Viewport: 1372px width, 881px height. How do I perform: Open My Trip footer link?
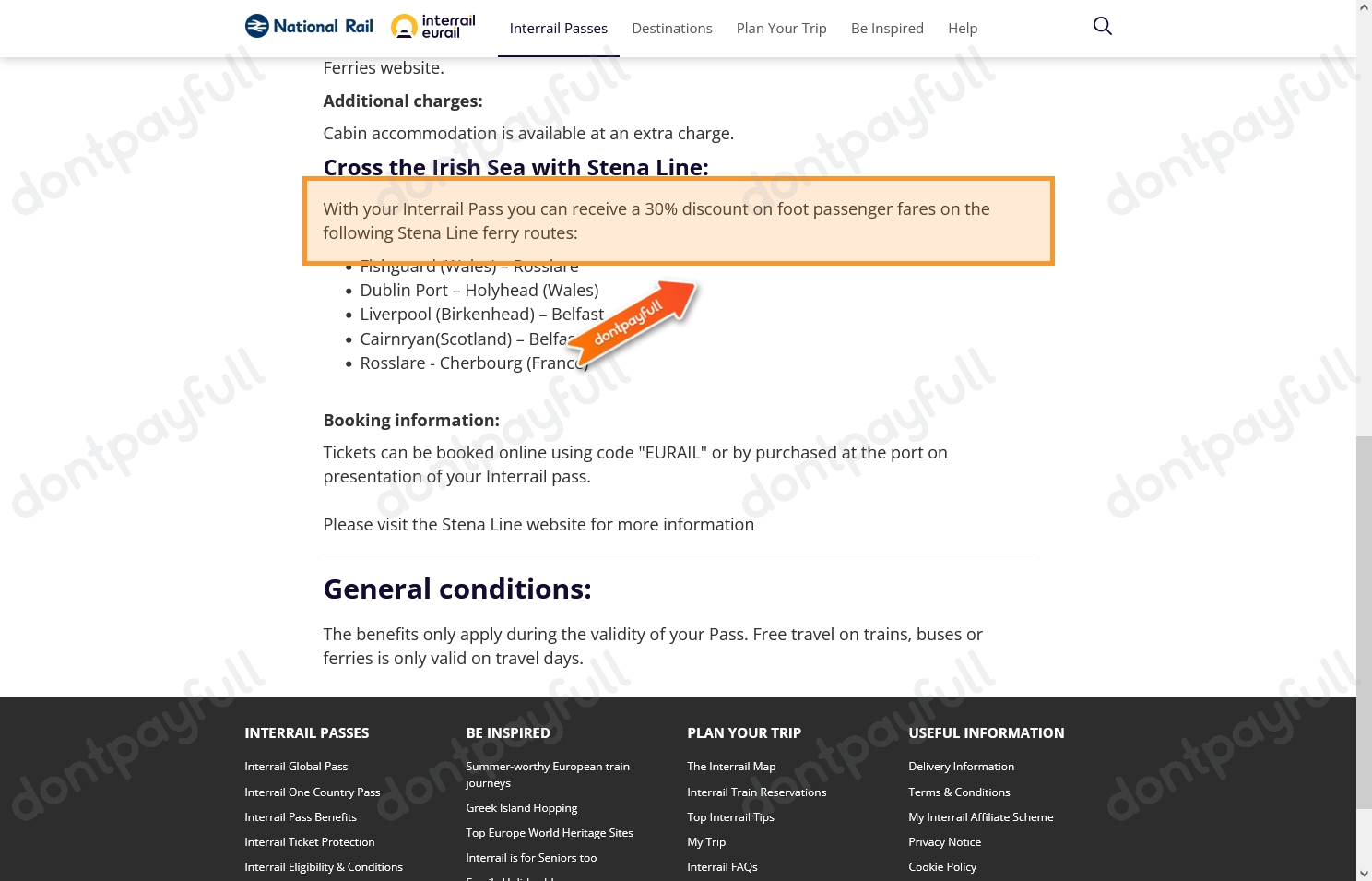706,842
